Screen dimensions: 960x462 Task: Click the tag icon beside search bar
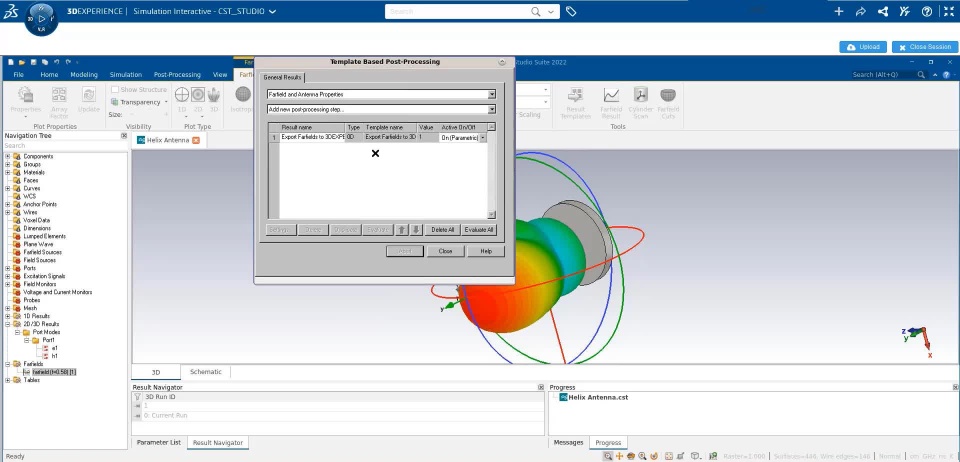[x=571, y=11]
